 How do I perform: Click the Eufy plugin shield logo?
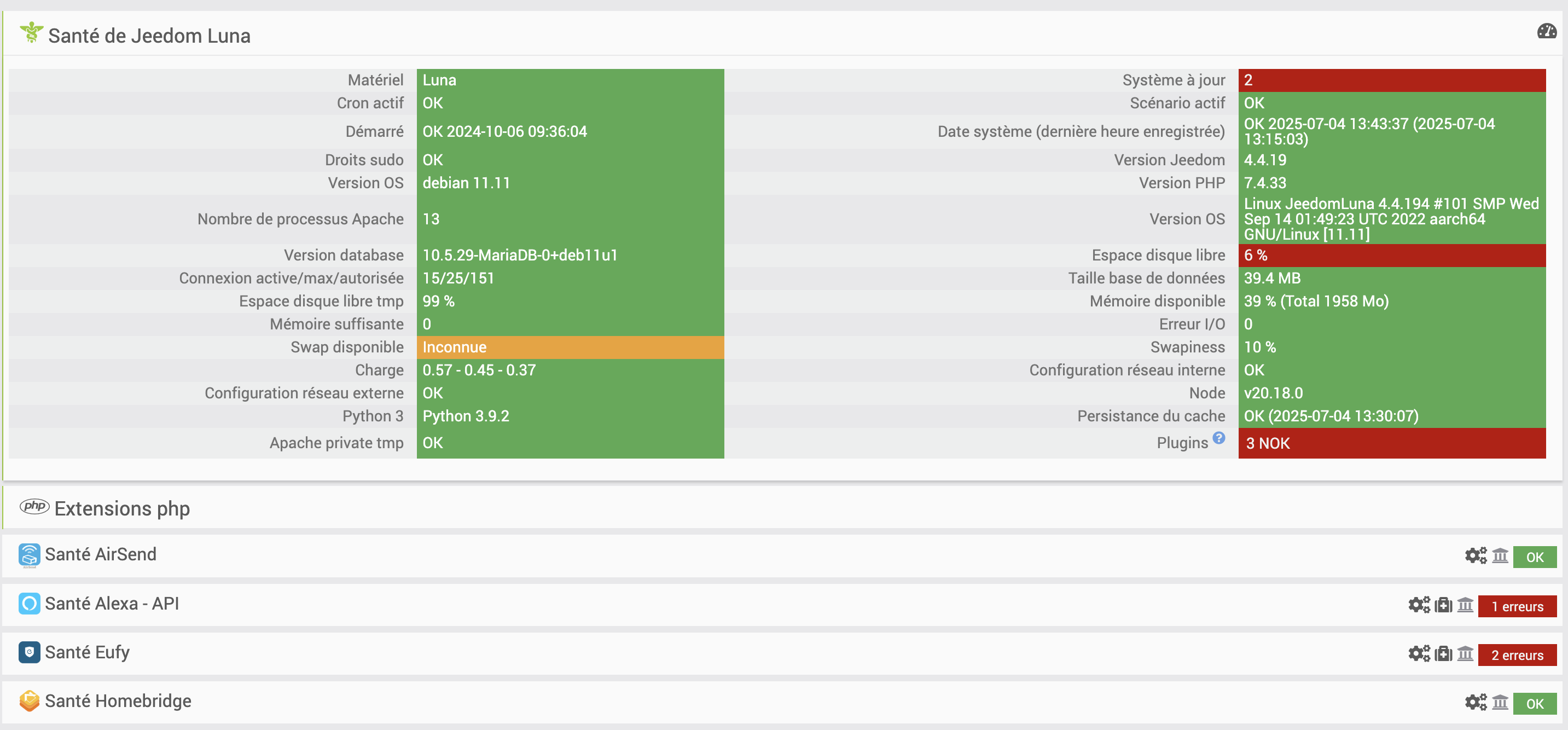pos(29,652)
